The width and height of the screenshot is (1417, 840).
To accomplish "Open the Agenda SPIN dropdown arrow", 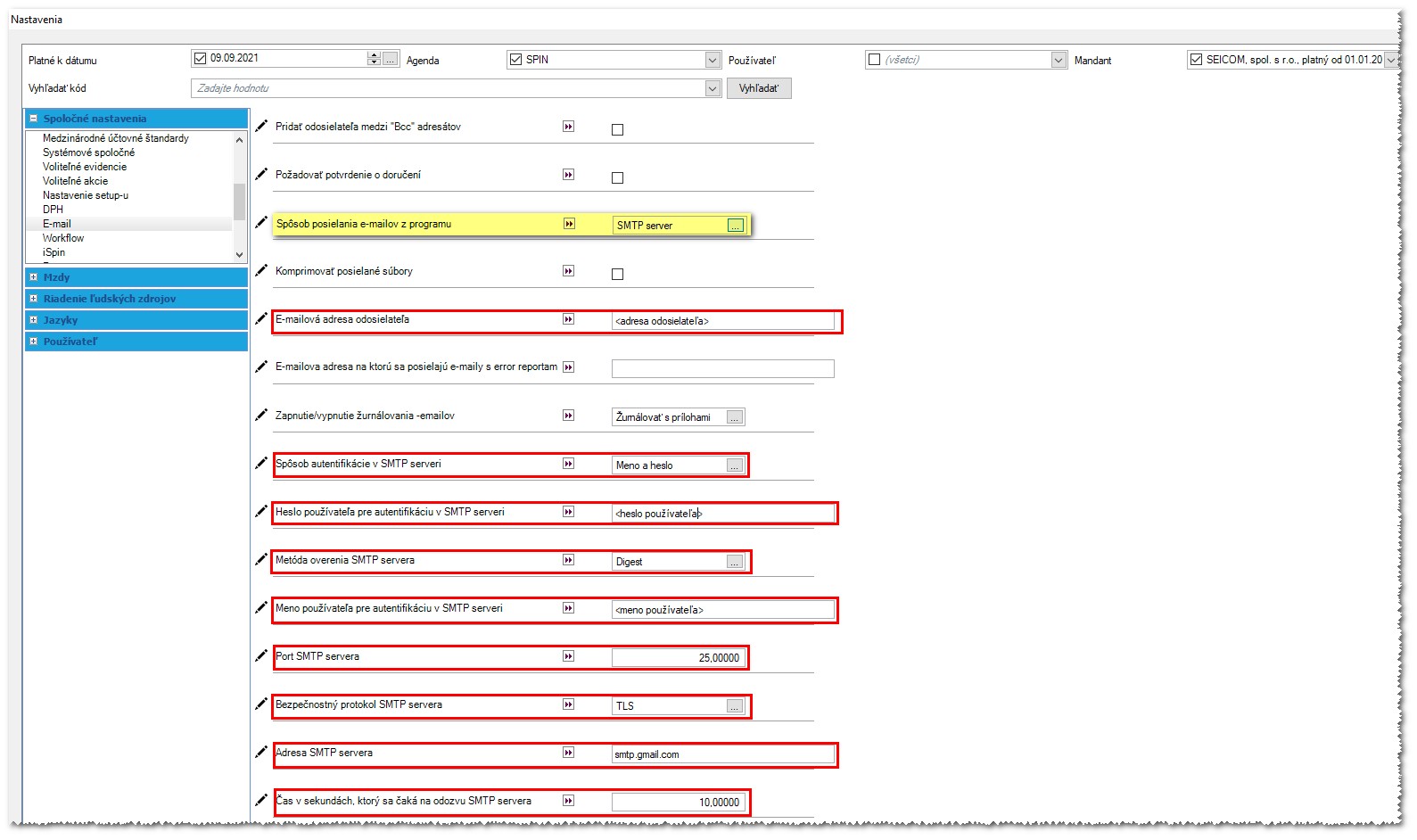I will click(x=713, y=60).
